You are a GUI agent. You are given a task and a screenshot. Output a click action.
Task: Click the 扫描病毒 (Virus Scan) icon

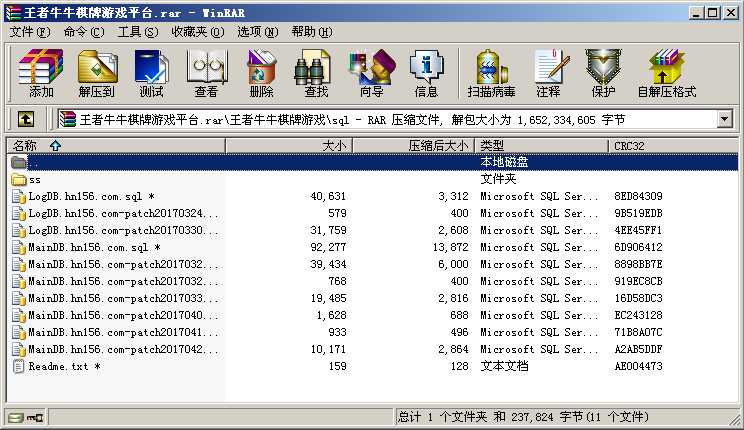(x=492, y=67)
